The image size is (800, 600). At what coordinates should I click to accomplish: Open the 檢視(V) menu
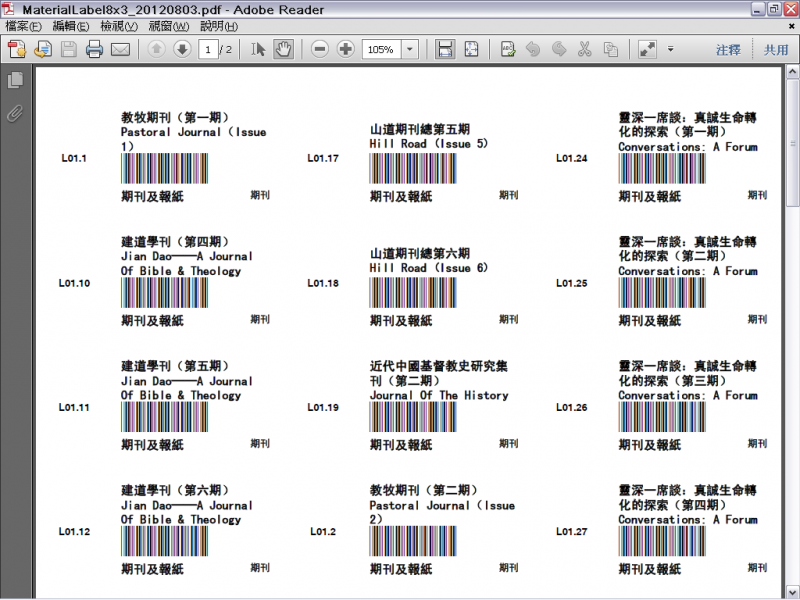pyautogui.click(x=119, y=26)
